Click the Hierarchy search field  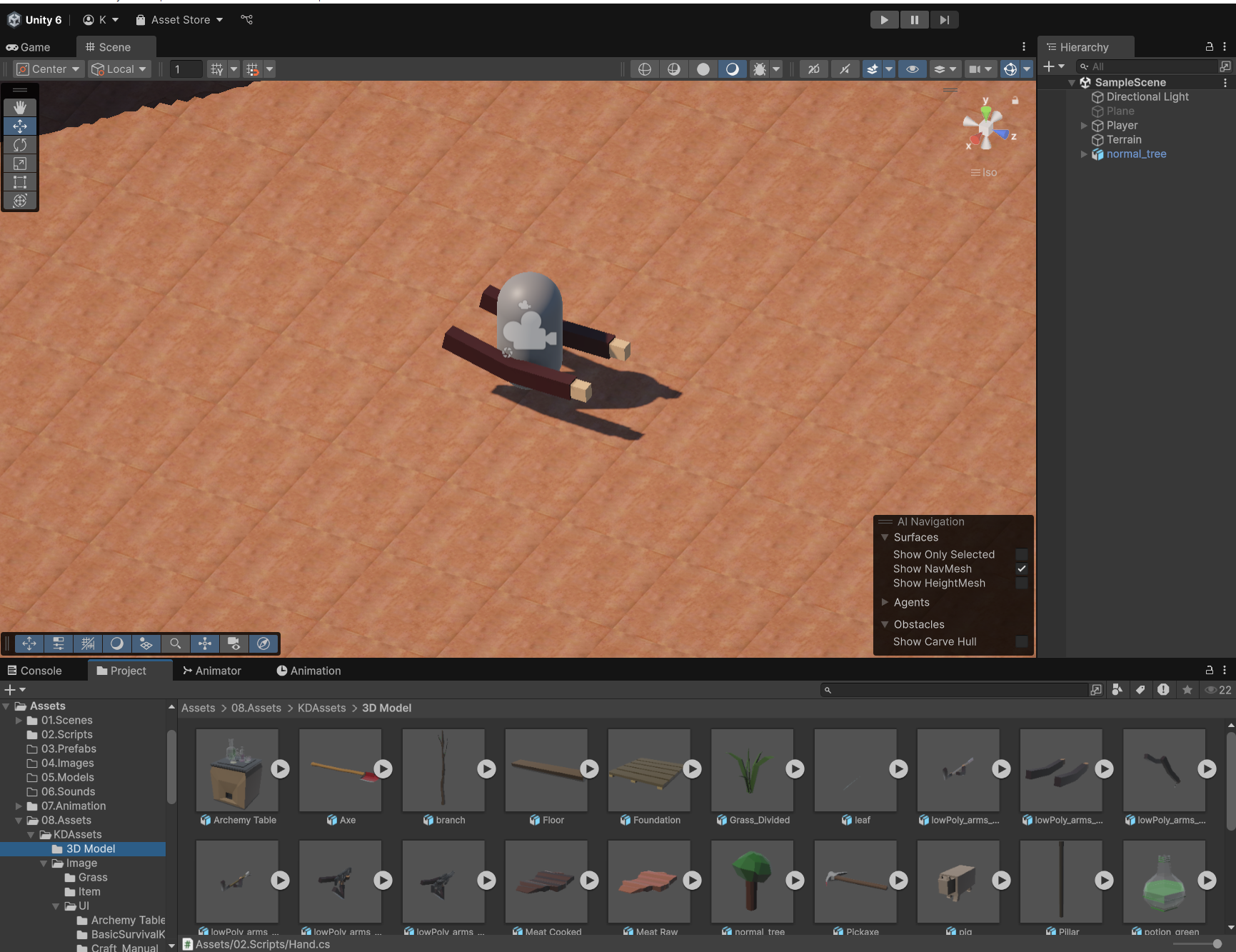[x=1147, y=66]
